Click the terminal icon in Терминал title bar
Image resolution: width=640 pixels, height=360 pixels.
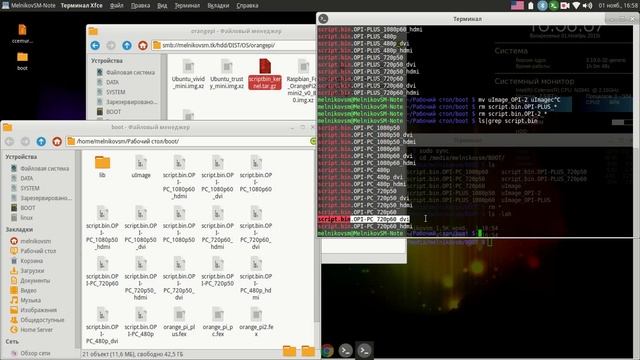pyautogui.click(x=323, y=19)
